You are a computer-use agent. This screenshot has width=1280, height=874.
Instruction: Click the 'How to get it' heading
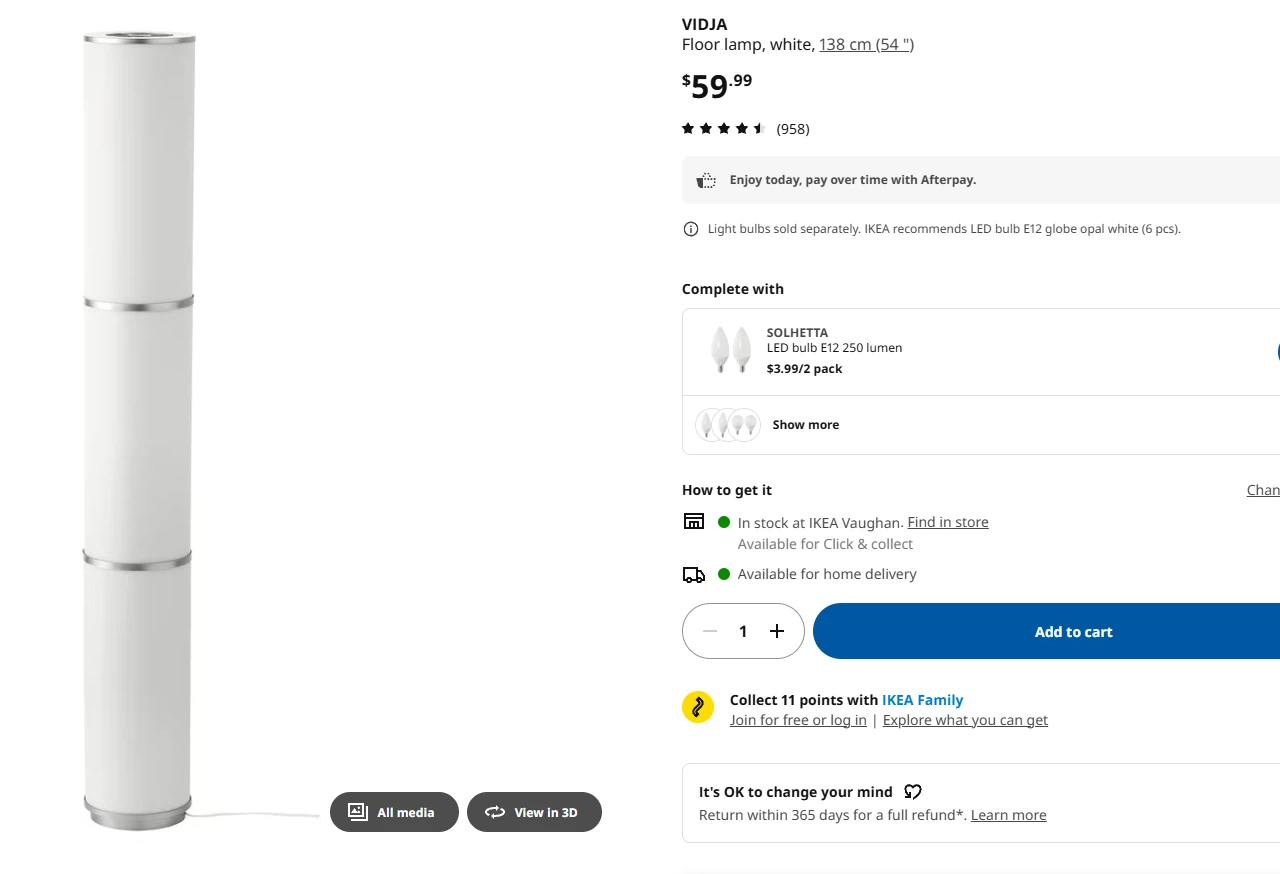tap(727, 490)
